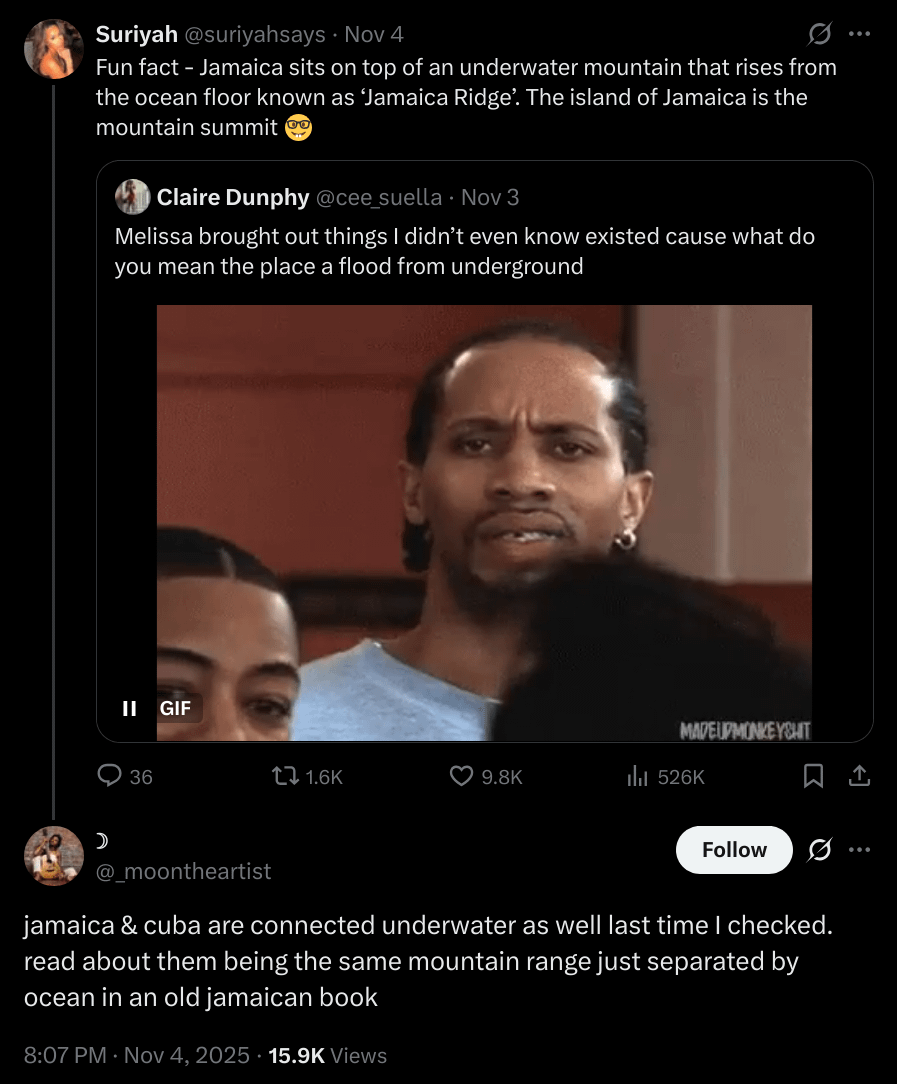The width and height of the screenshot is (897, 1084).
Task: Open the more options menu on Suriyah's post
Action: pyautogui.click(x=859, y=35)
